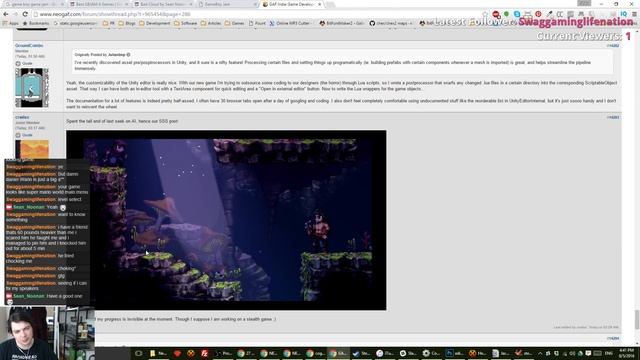Click the cave game screenshot image

coord(226,220)
